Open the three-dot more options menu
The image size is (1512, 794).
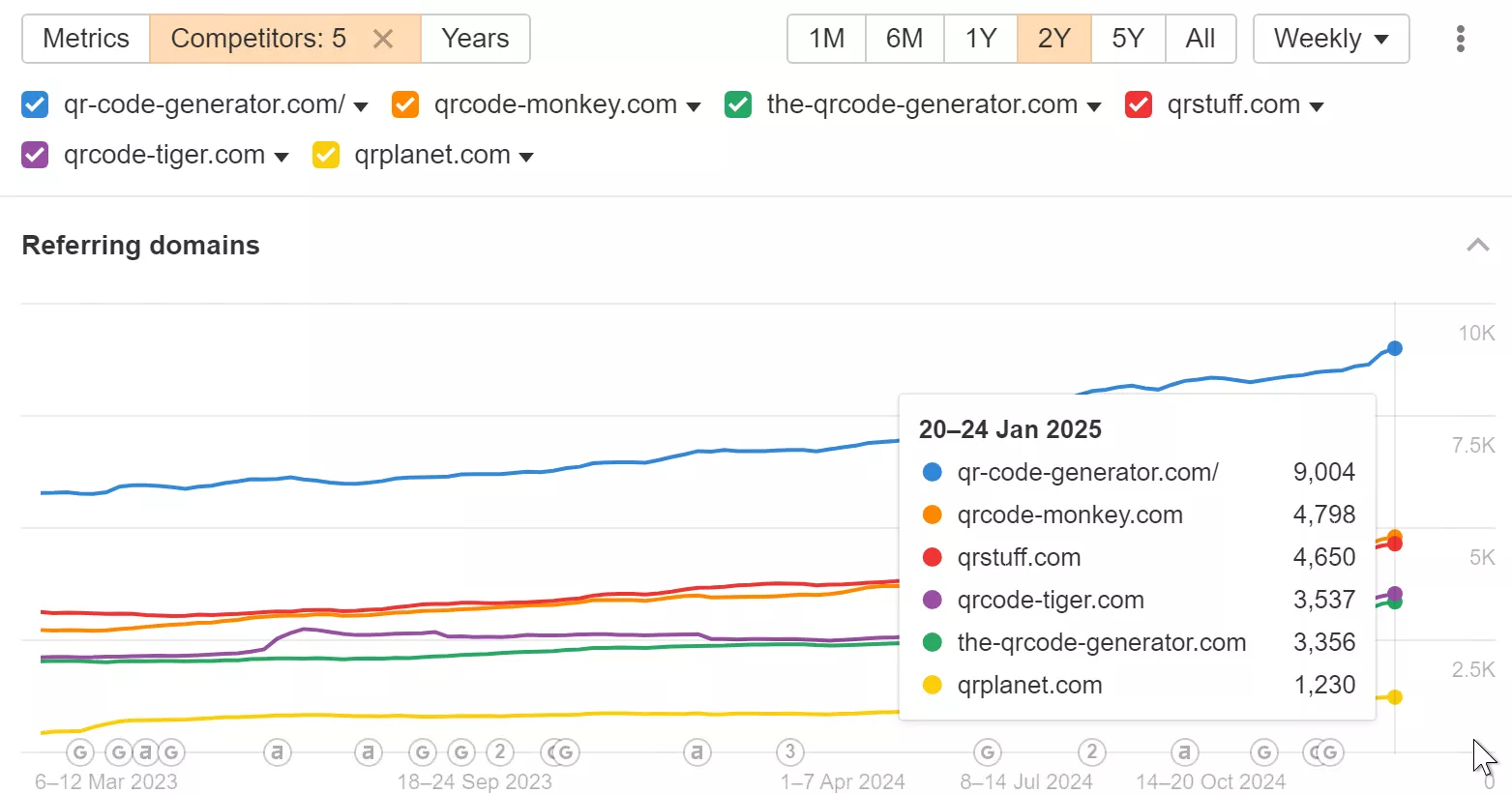click(1460, 39)
